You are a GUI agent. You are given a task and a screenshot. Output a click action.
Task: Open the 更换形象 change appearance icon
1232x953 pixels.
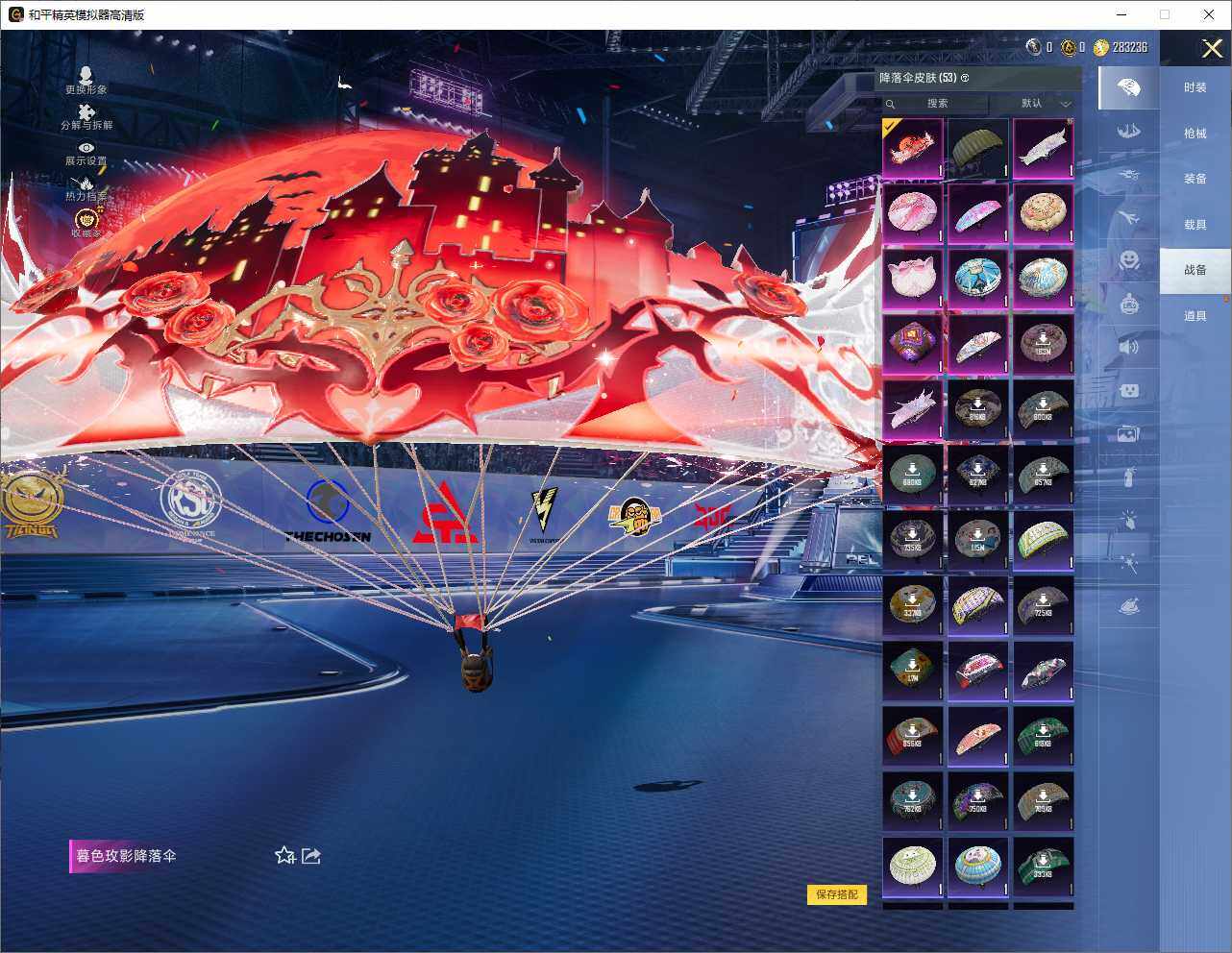(x=86, y=81)
